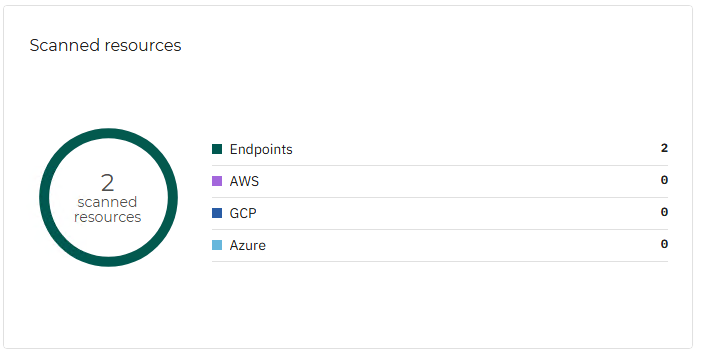
Task: Click the dark green Endpoints legend swatch
Action: [217, 149]
